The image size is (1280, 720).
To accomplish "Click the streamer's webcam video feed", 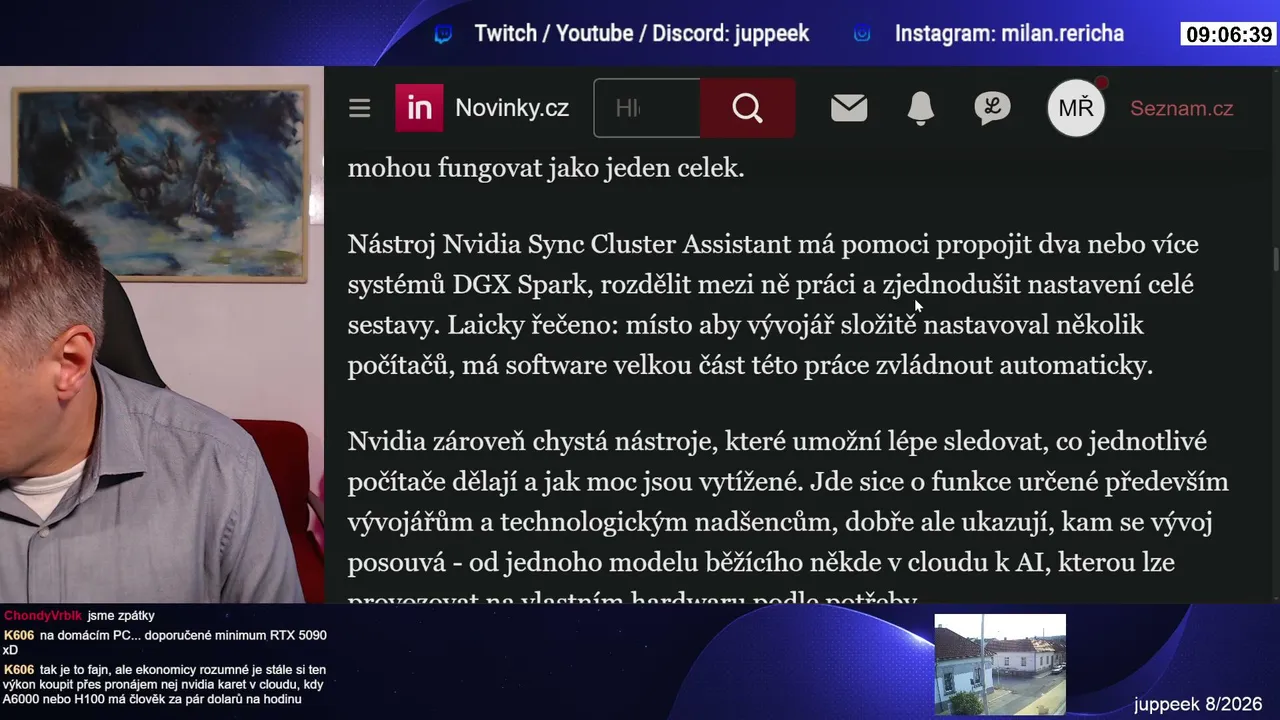I will [162, 335].
